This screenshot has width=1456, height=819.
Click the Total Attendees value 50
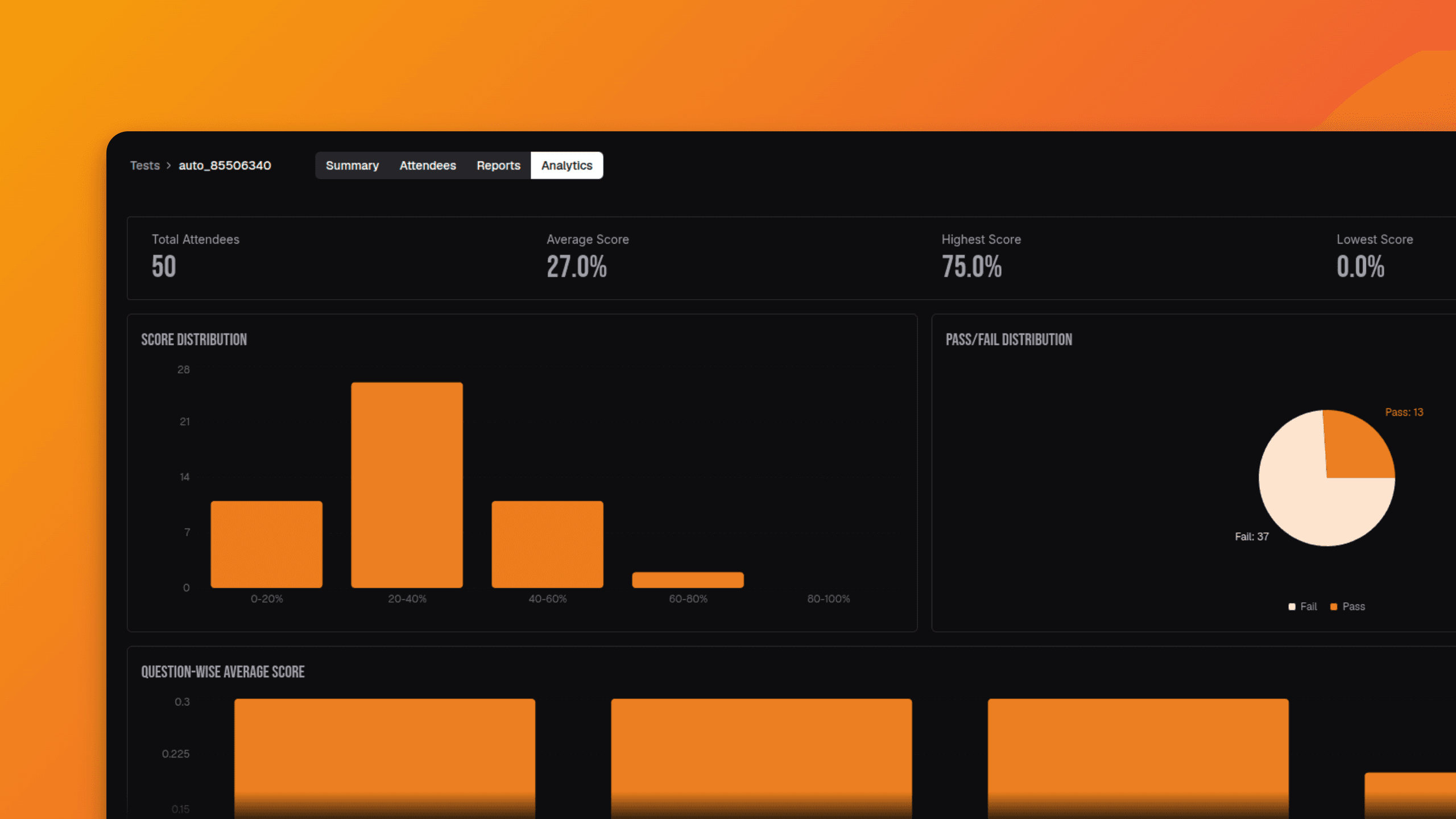pyautogui.click(x=164, y=266)
